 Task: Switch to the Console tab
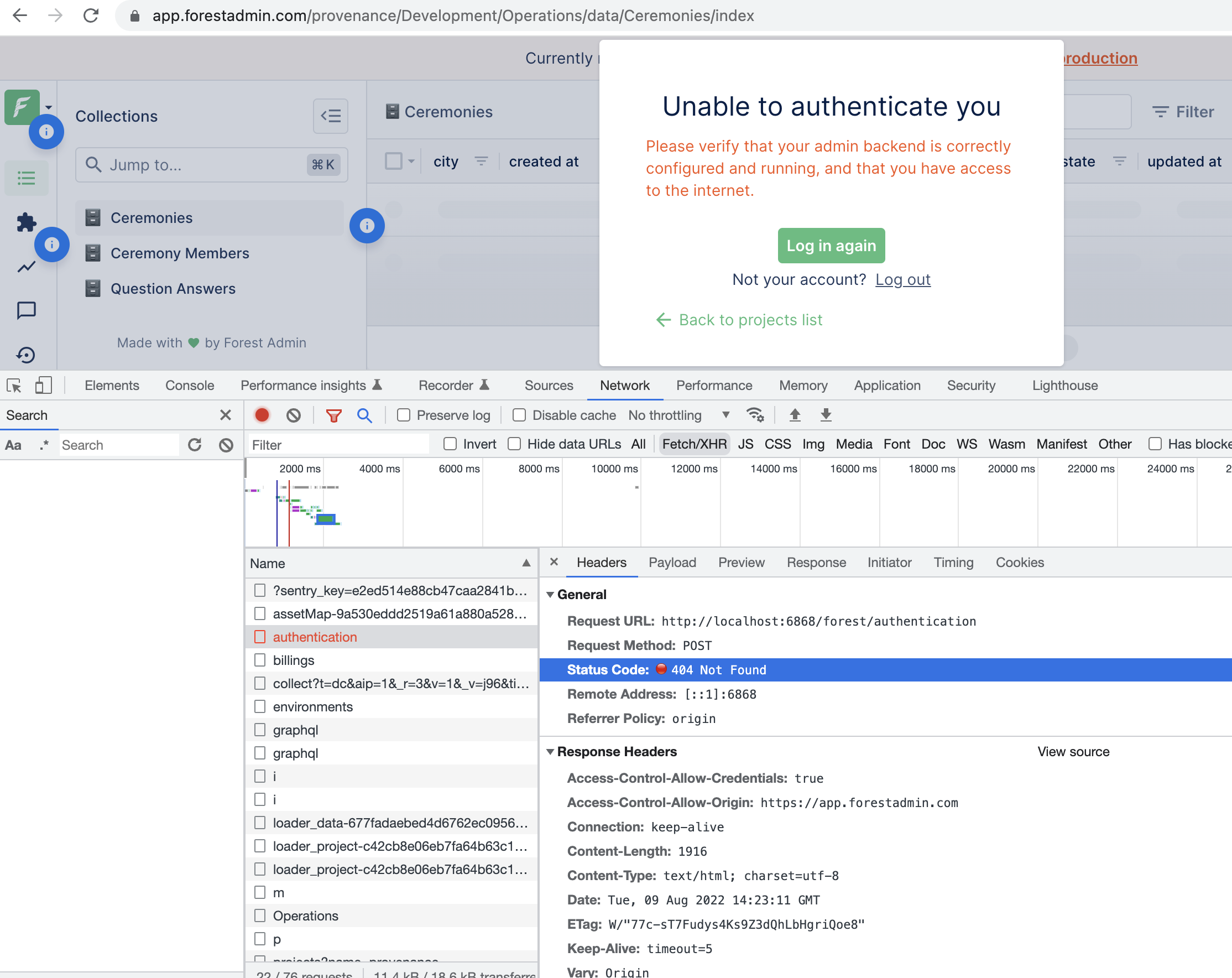[190, 385]
